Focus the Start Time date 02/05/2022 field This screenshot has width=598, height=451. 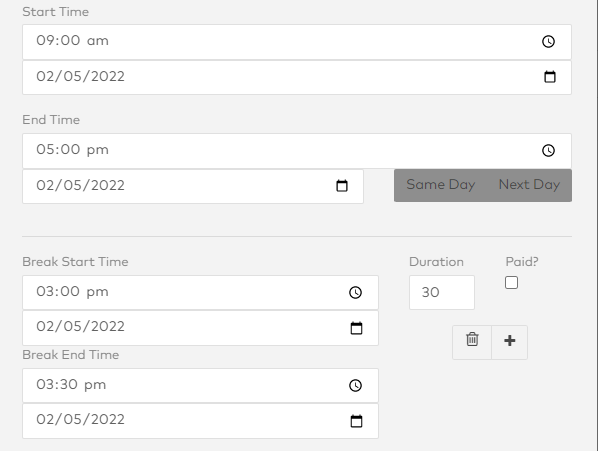click(297, 77)
